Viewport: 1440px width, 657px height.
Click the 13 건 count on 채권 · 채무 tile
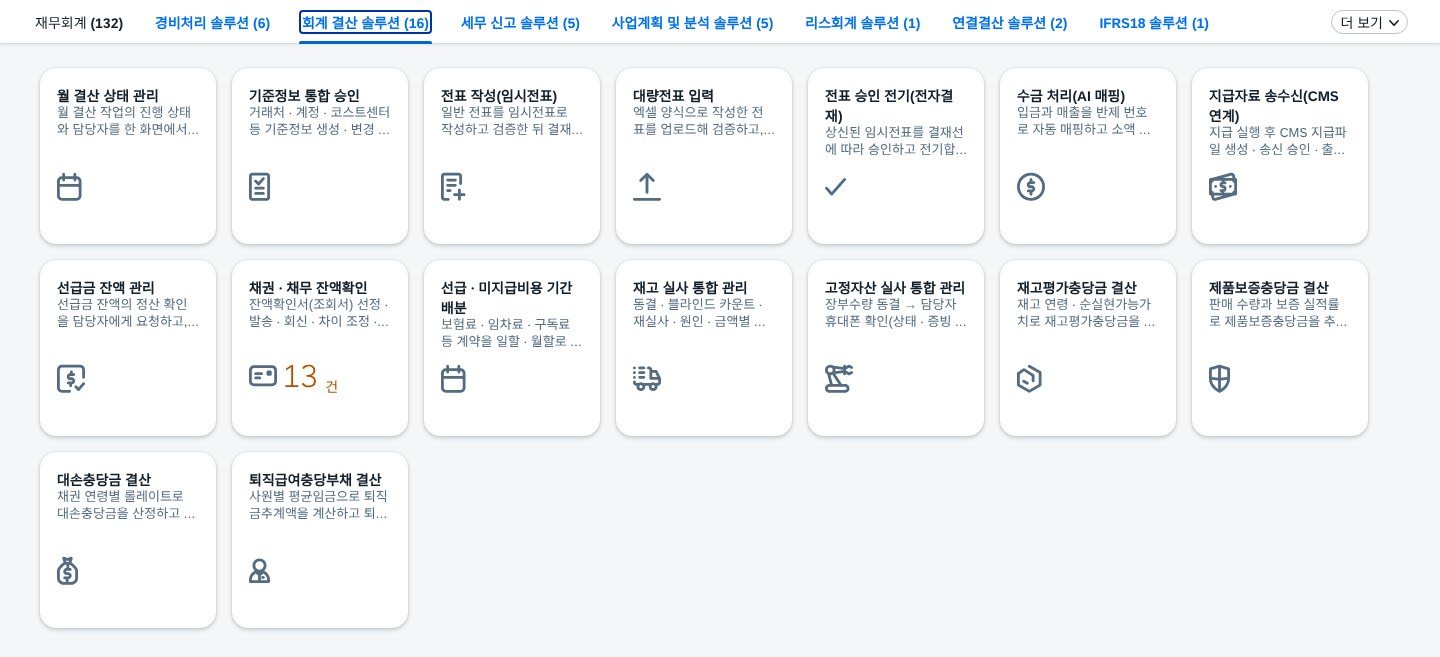310,378
